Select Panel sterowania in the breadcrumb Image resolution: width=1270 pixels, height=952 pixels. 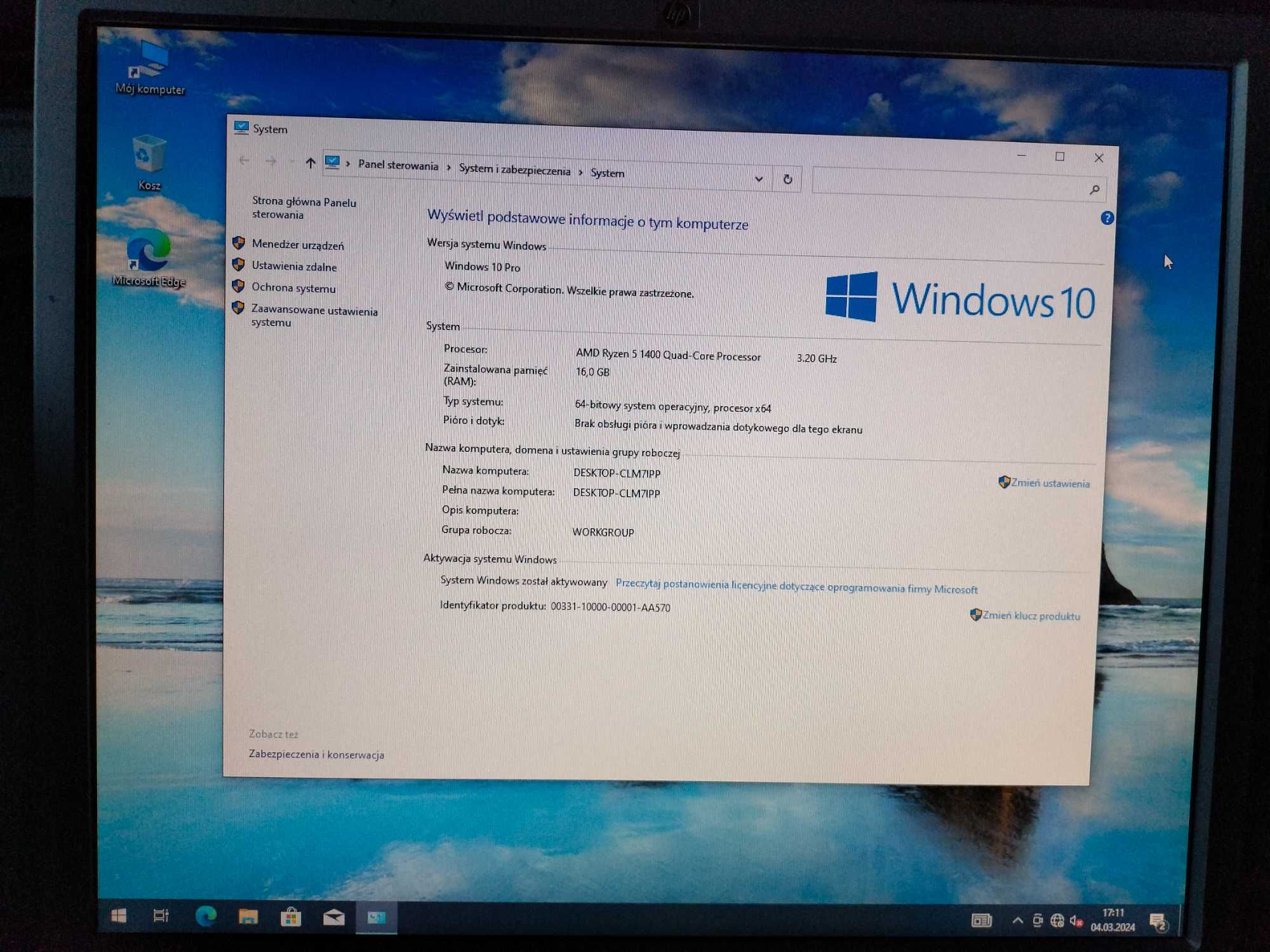coord(398,166)
